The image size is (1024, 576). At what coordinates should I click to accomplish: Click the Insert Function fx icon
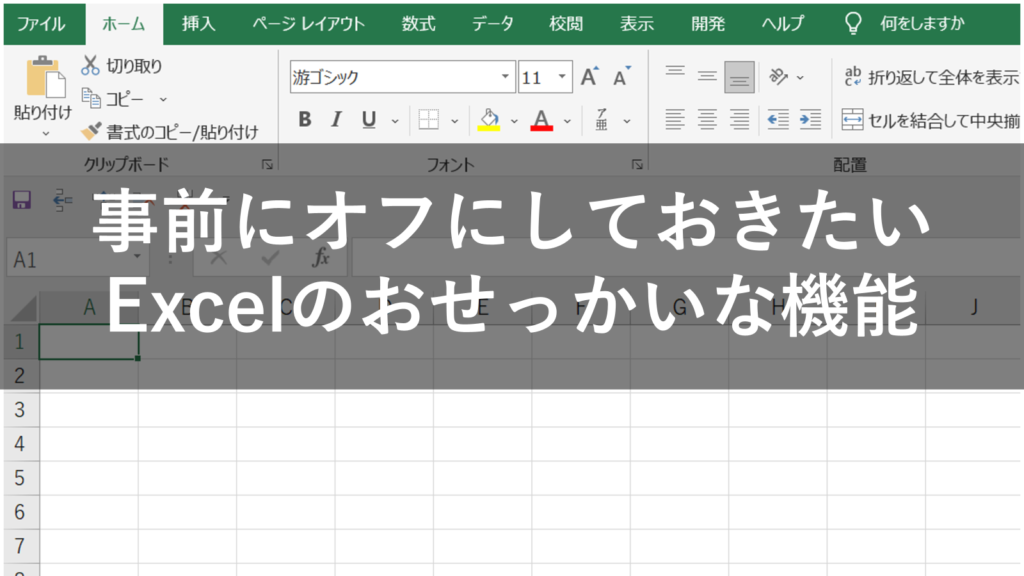pos(321,258)
